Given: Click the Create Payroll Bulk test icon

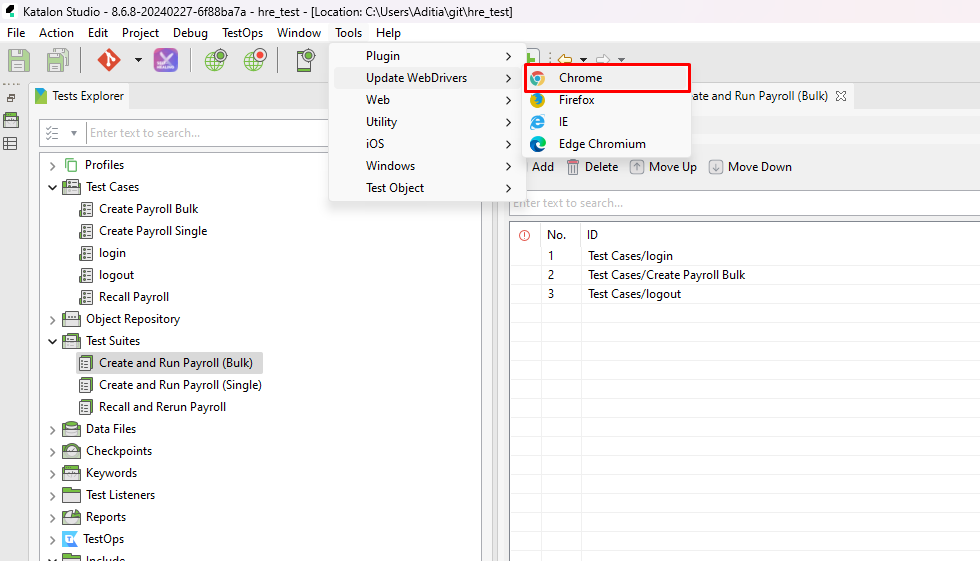Looking at the screenshot, I should [86, 209].
